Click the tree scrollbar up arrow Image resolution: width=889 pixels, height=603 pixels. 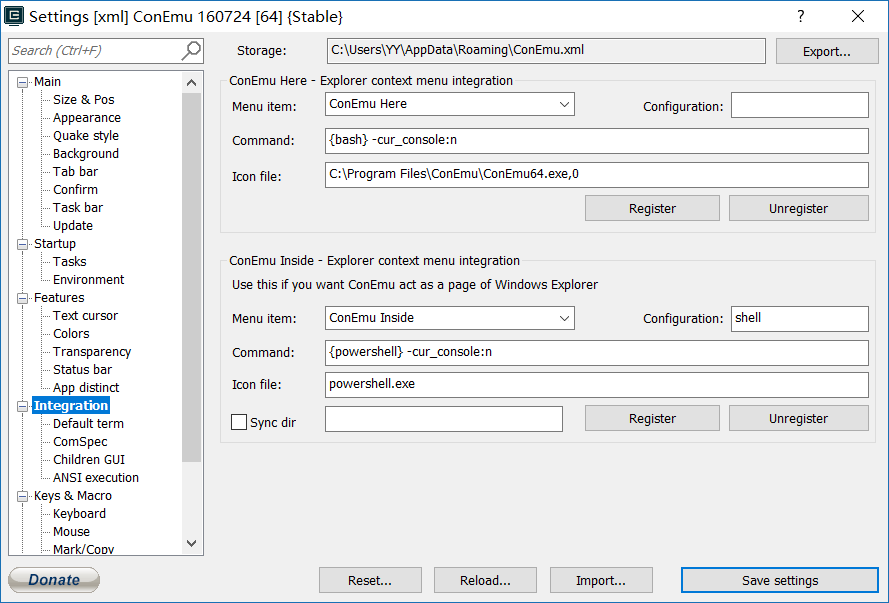[x=192, y=83]
